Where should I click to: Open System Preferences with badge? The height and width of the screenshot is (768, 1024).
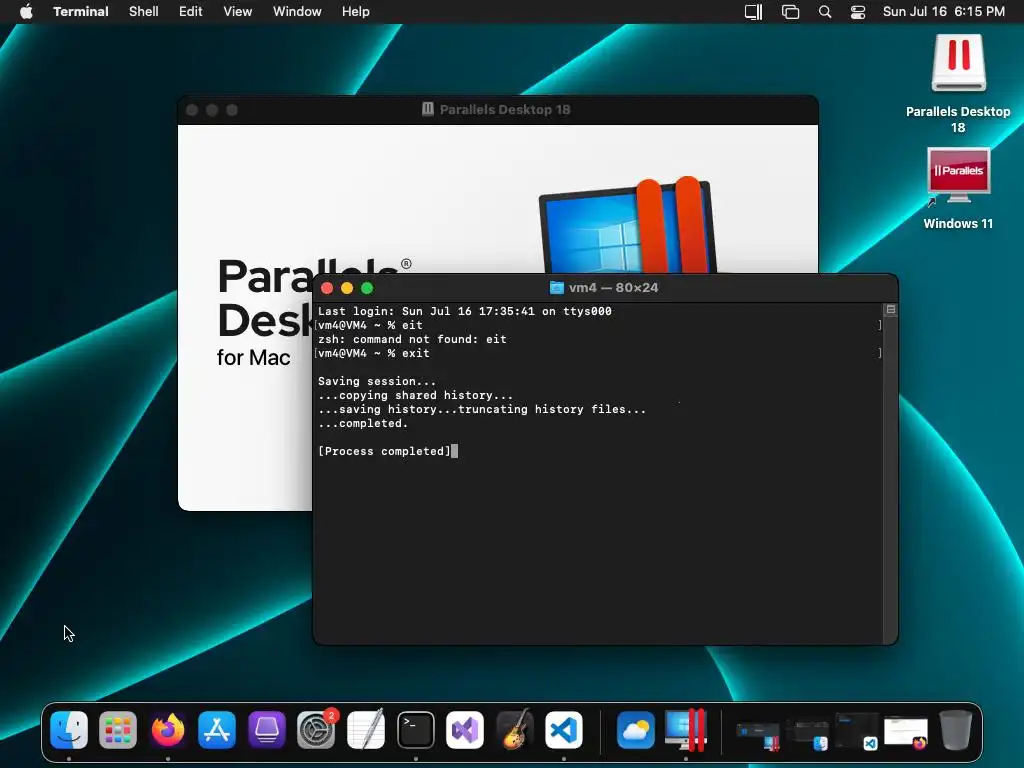pyautogui.click(x=316, y=729)
